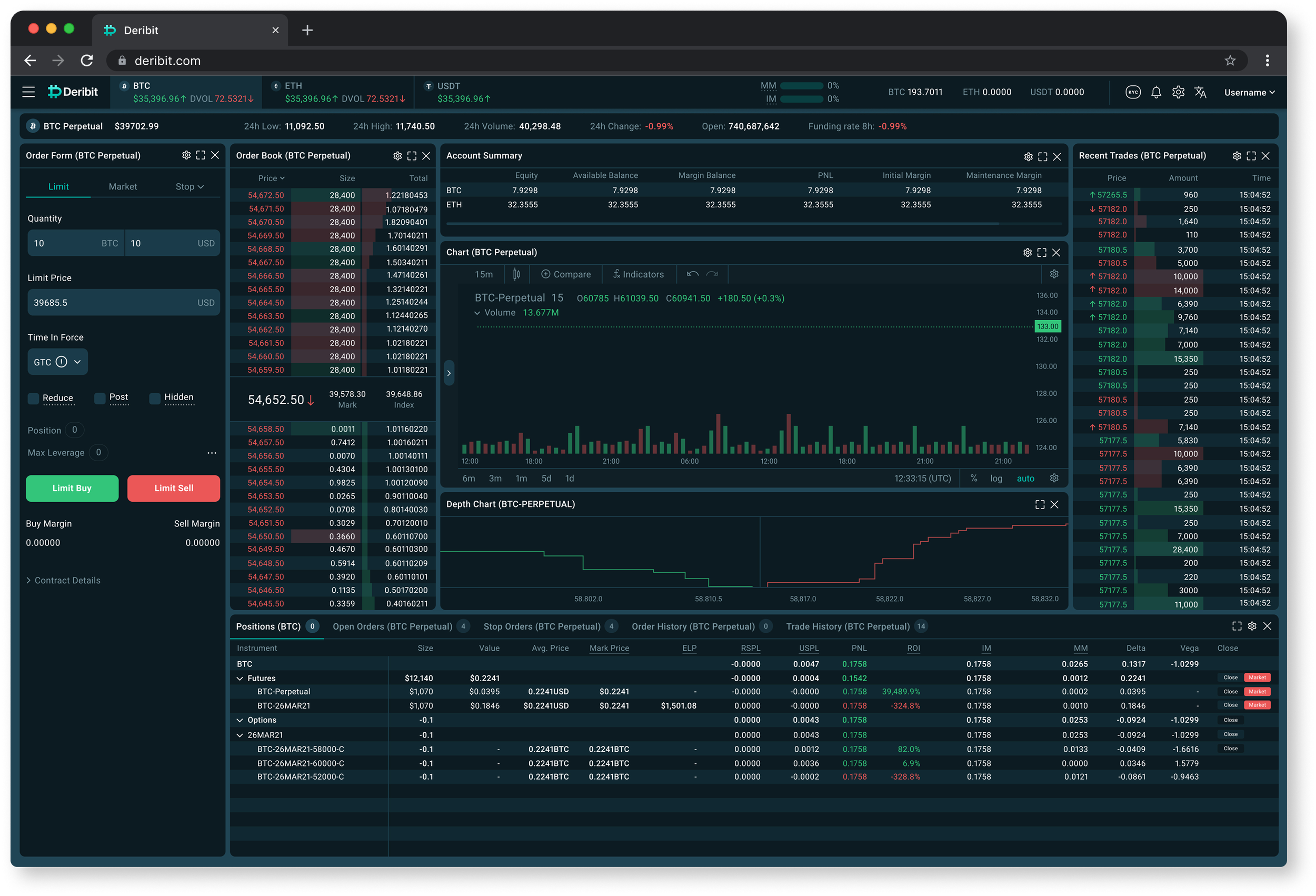Open the Stop order type dropdown

point(190,186)
